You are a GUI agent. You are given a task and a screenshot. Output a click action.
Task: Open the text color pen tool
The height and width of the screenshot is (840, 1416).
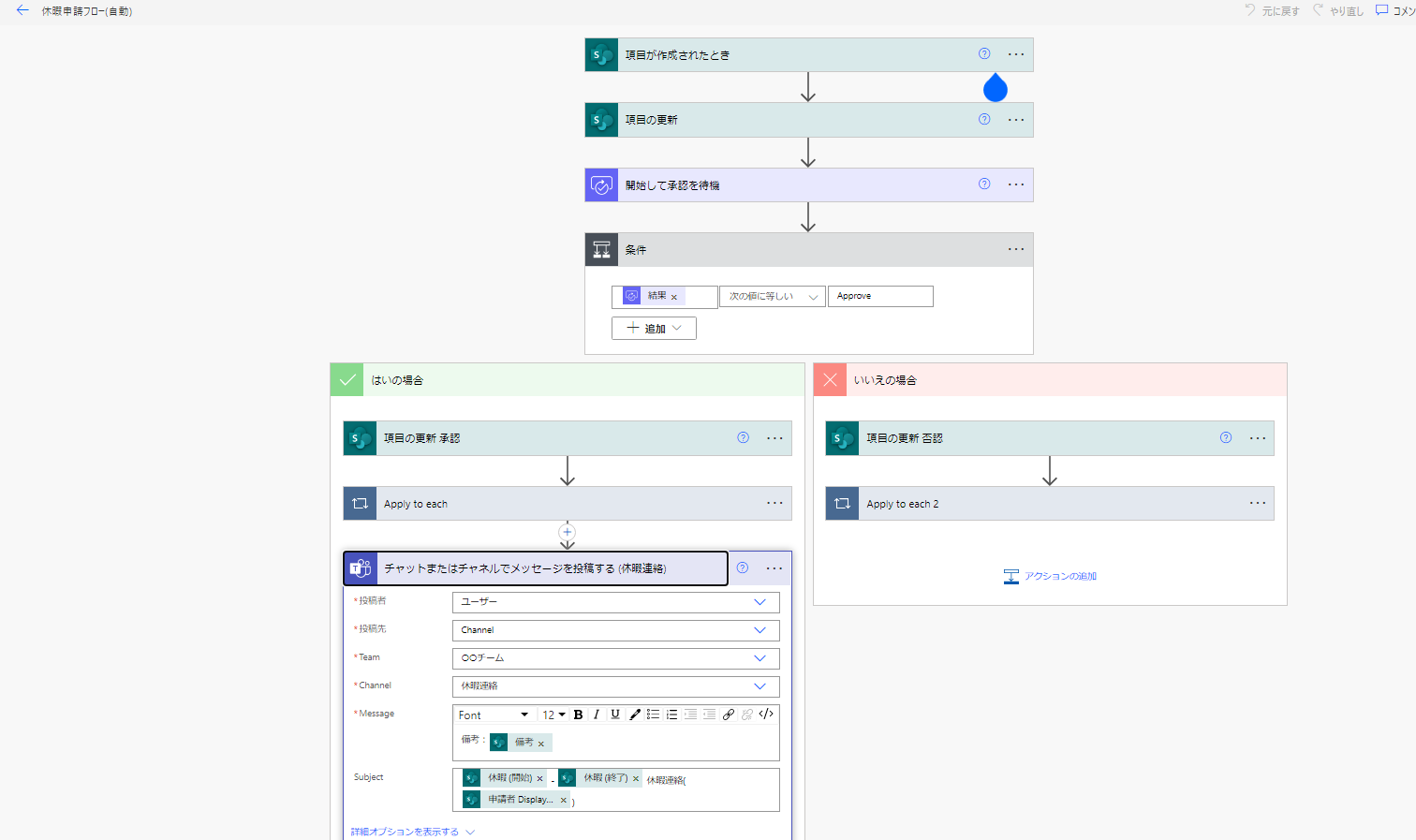coord(635,715)
